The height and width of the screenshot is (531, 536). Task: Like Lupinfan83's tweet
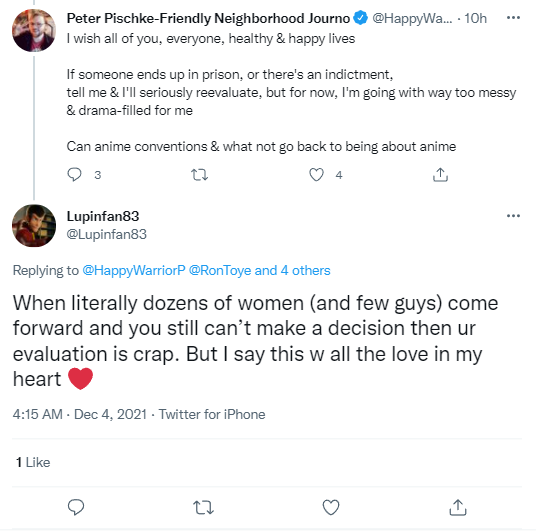331,507
